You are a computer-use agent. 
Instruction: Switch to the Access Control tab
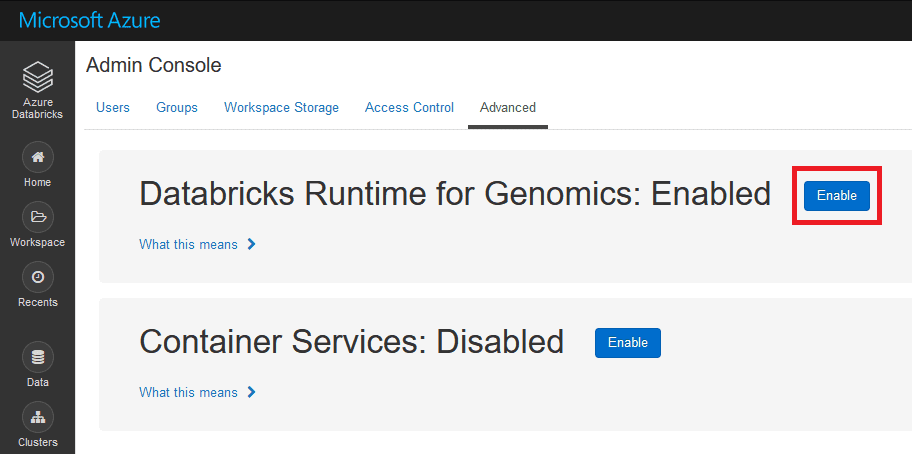409,108
